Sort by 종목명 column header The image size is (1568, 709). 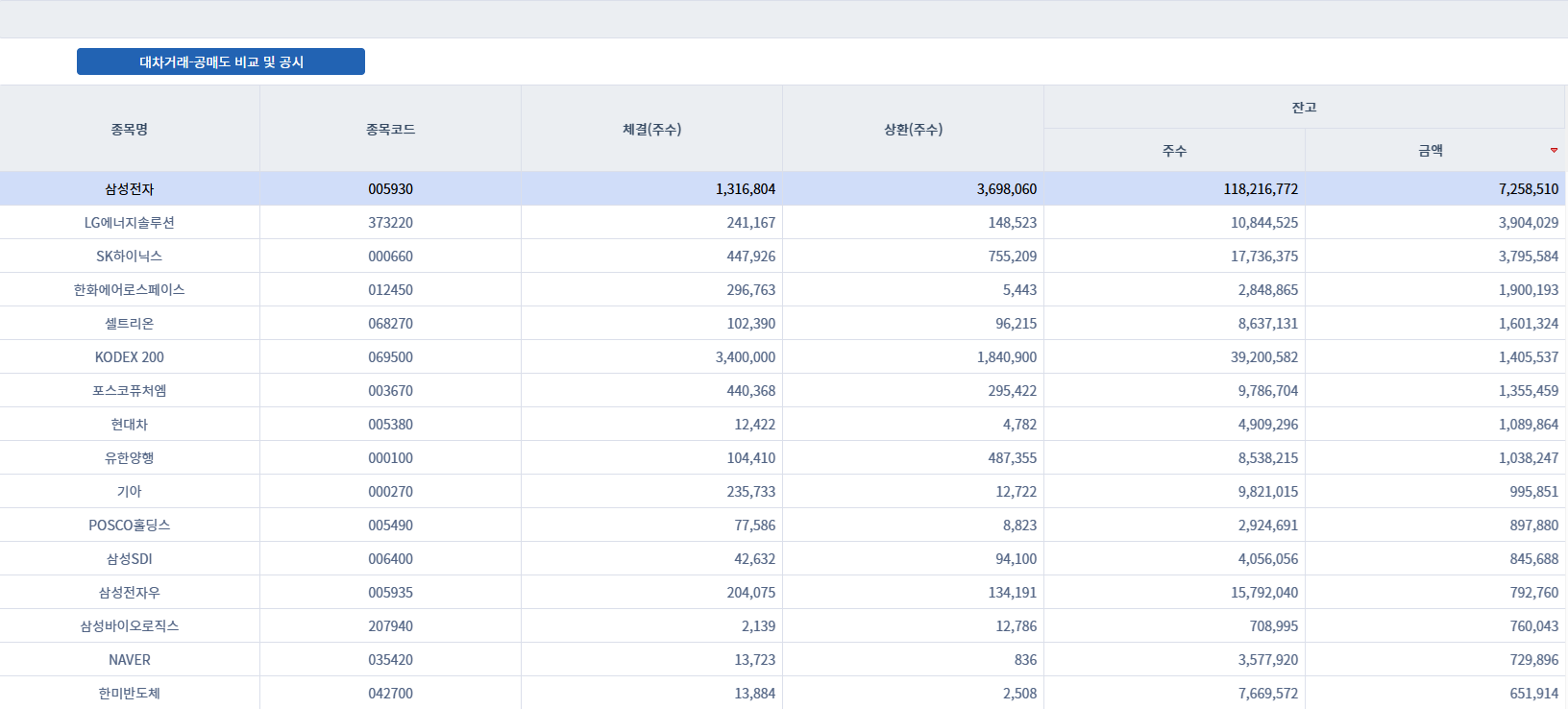point(130,129)
